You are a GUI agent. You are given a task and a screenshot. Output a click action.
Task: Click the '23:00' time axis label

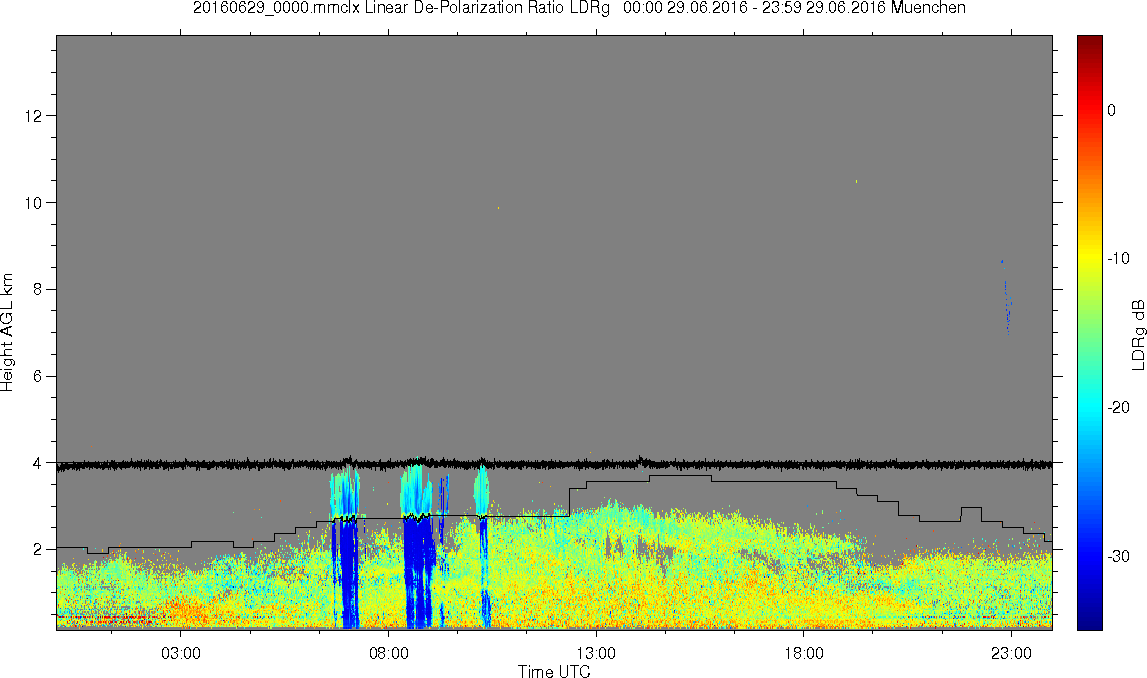click(1012, 653)
